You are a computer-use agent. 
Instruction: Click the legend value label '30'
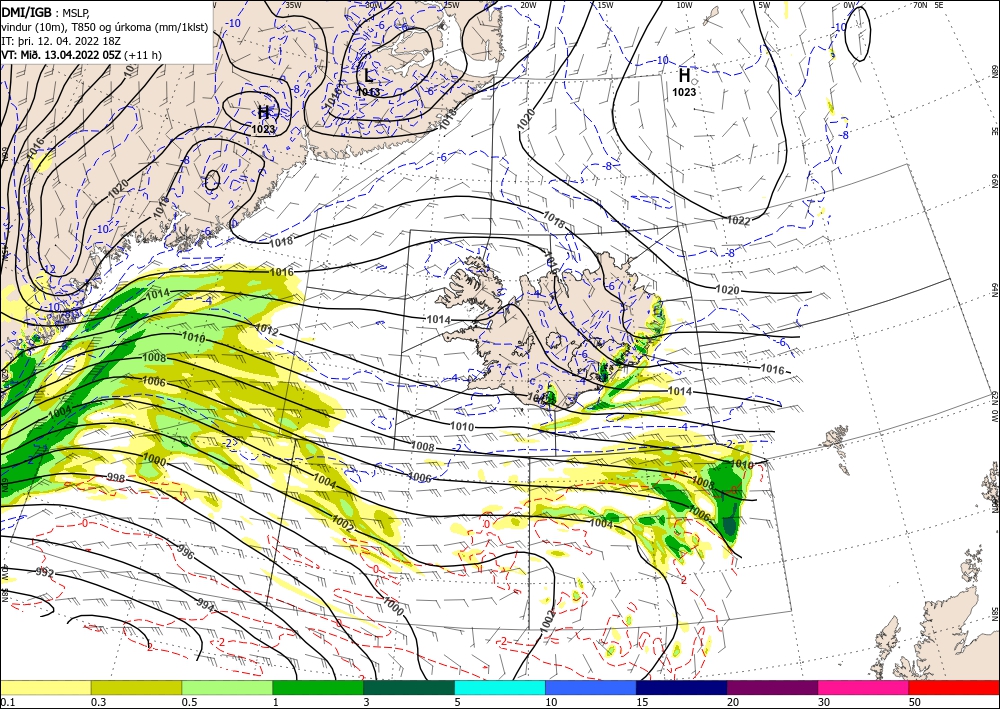pyautogui.click(x=824, y=702)
